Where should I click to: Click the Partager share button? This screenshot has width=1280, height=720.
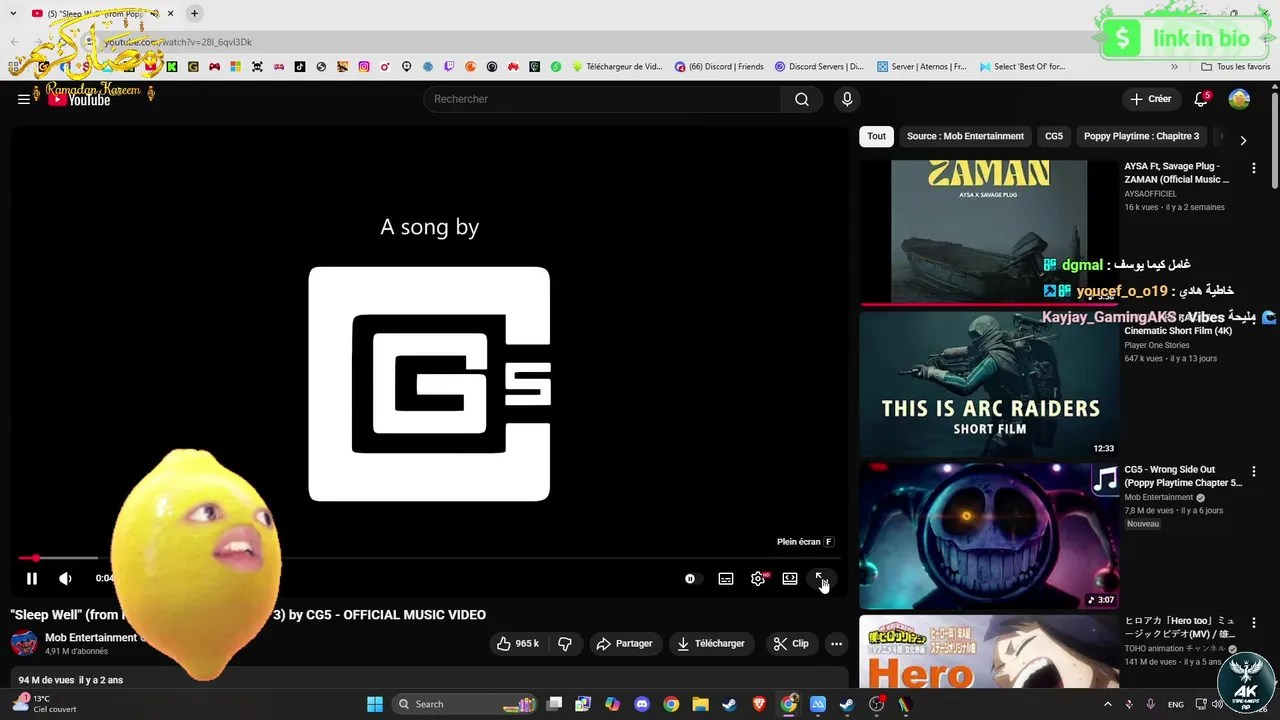624,644
